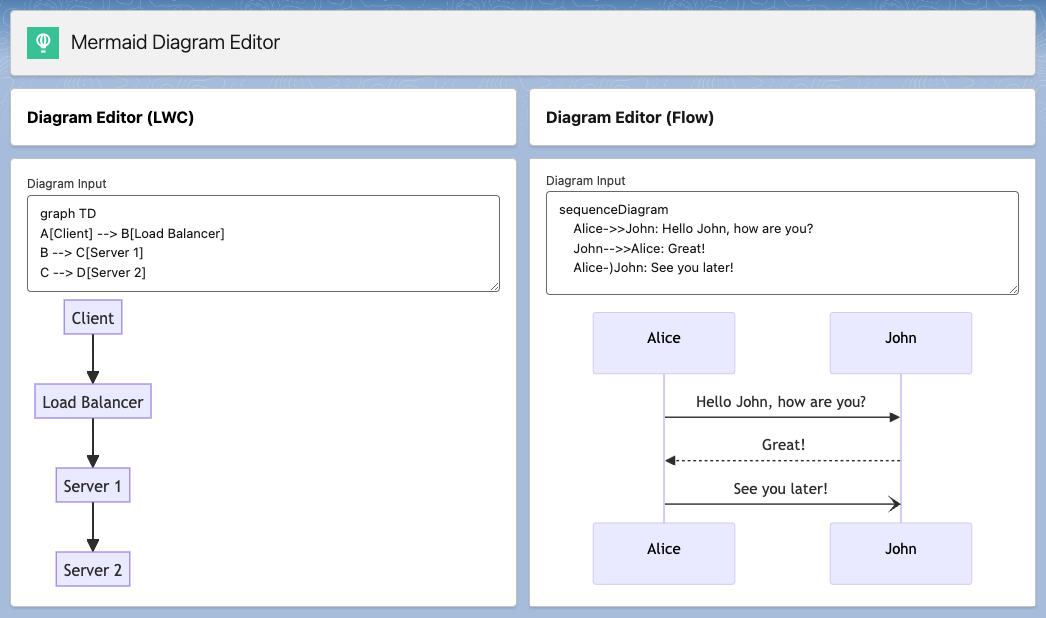The width and height of the screenshot is (1046, 618).
Task: Click the bottom John actor box
Action: click(900, 553)
